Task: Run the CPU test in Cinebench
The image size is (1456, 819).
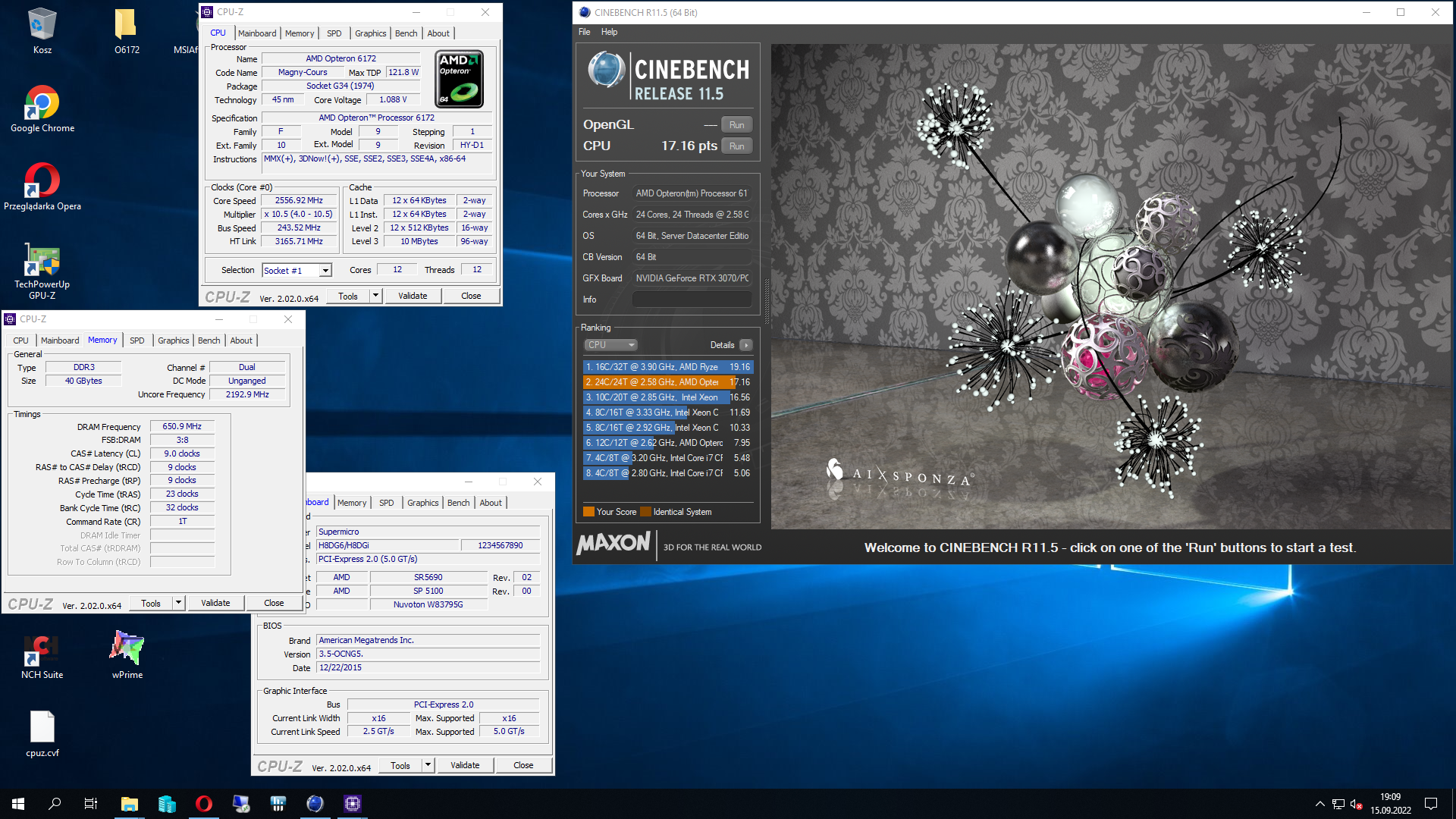Action: tap(736, 146)
